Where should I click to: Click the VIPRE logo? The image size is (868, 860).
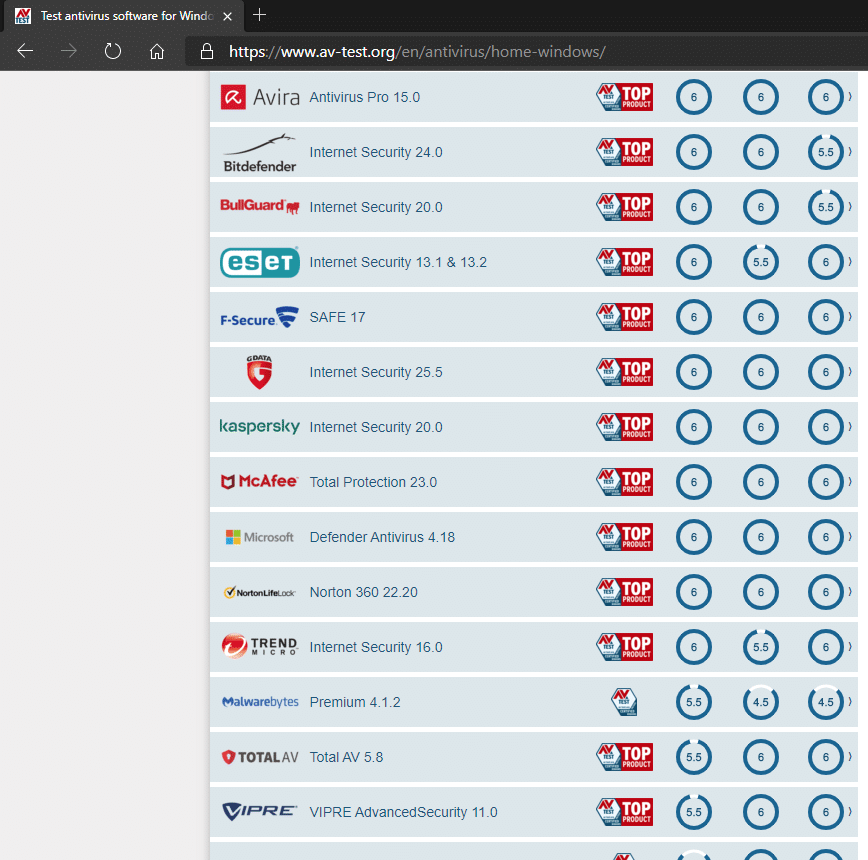(260, 811)
